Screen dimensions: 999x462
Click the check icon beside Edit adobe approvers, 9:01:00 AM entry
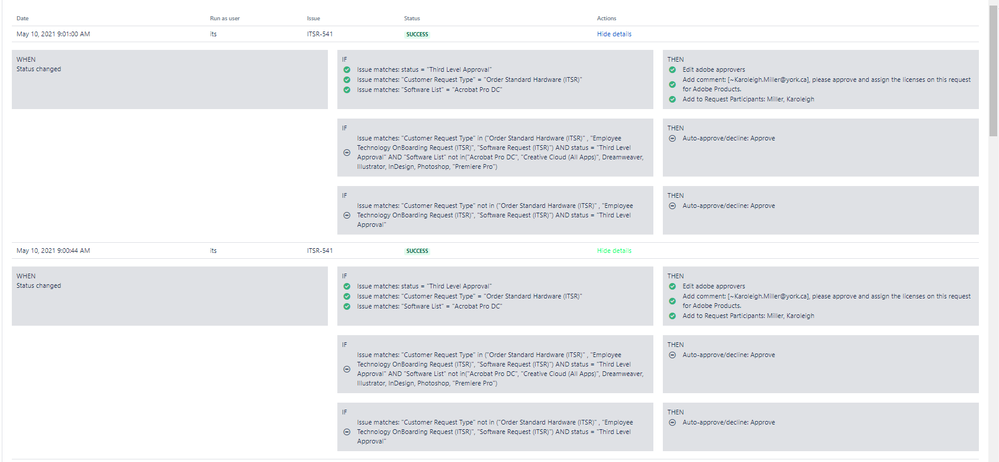click(672, 69)
